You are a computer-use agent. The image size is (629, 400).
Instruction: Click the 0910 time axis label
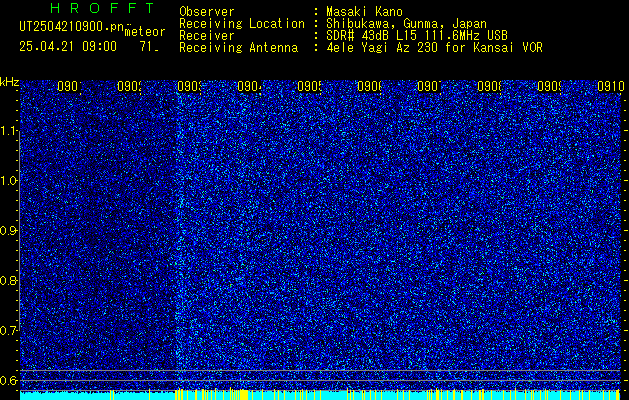point(611,86)
